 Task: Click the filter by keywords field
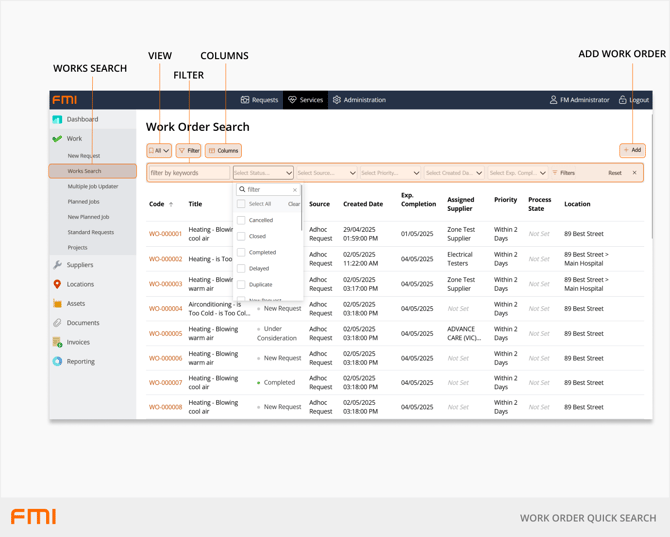189,173
